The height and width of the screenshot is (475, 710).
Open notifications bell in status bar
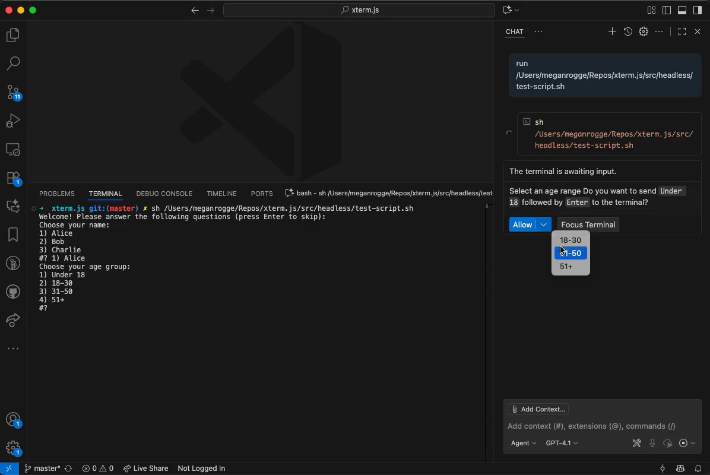pyautogui.click(x=698, y=468)
